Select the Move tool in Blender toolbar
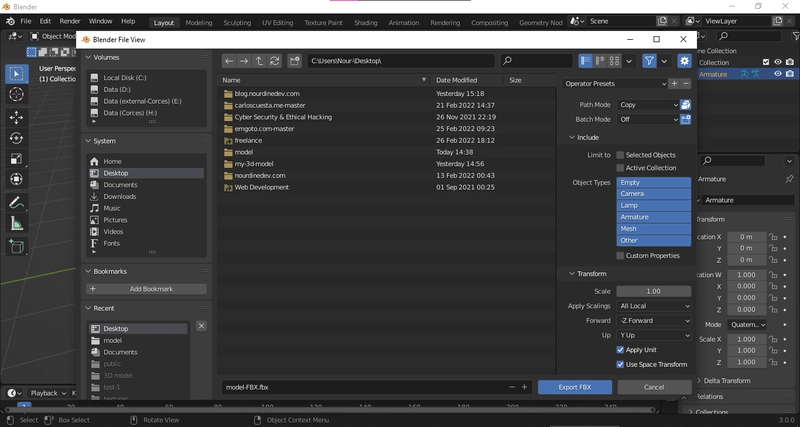Viewport: 800px width, 427px height. pyautogui.click(x=16, y=118)
